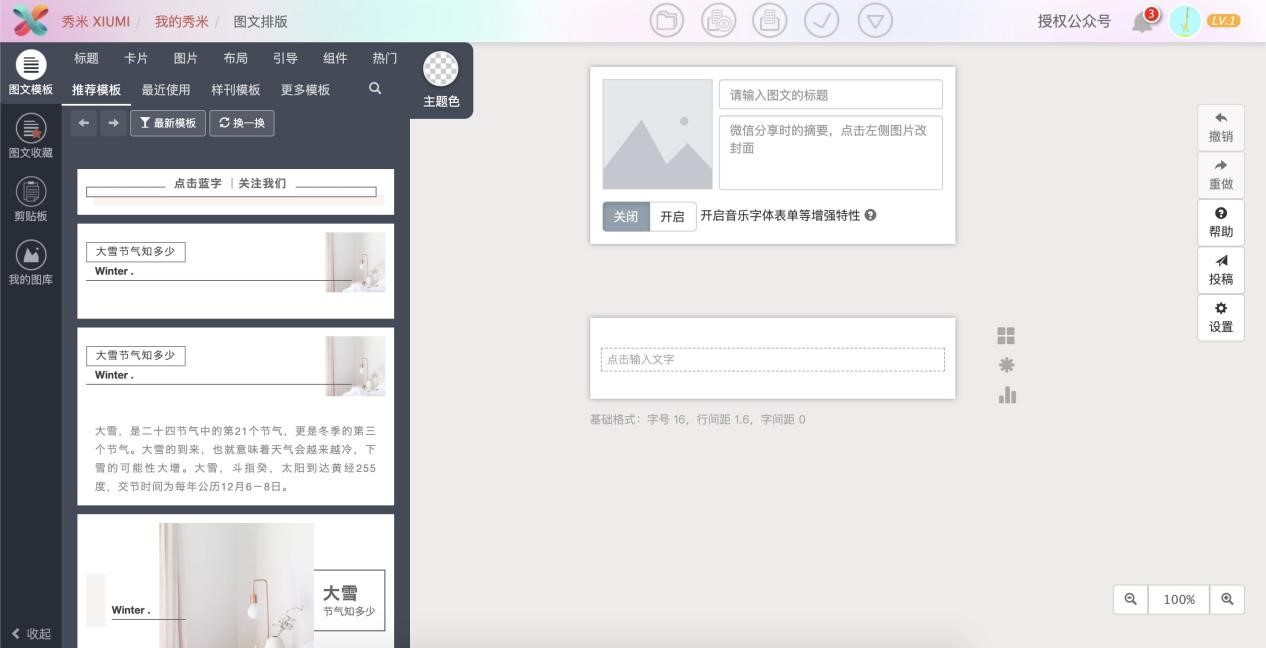Switch to 标题 category tab
Image resolution: width=1266 pixels, height=648 pixels.
click(x=87, y=59)
